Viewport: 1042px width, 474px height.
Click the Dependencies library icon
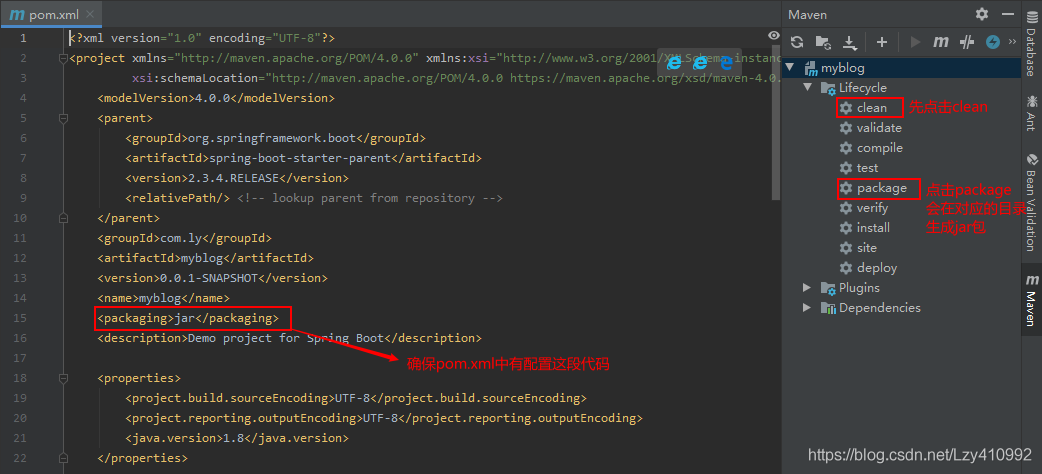coord(828,308)
